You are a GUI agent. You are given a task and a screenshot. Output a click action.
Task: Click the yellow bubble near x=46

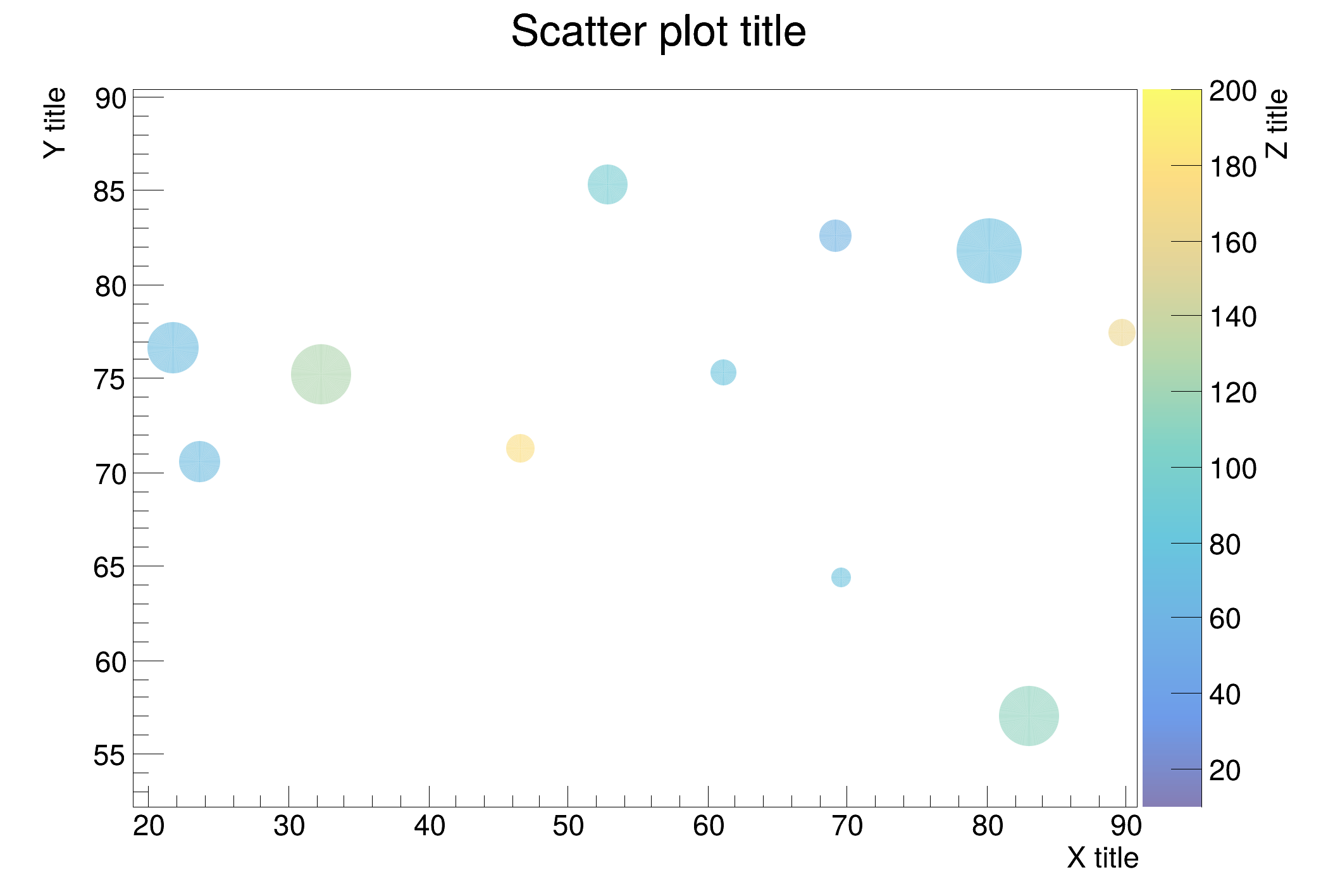[x=520, y=448]
